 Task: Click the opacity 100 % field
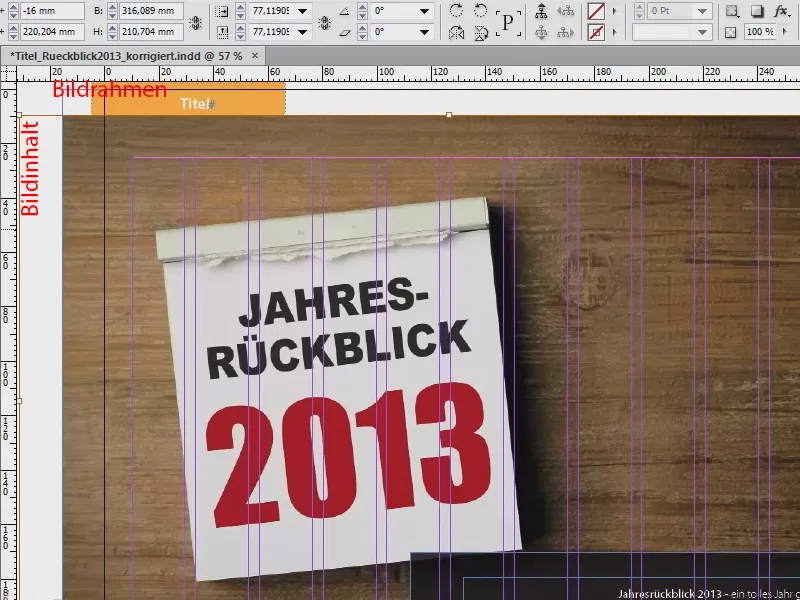point(761,32)
